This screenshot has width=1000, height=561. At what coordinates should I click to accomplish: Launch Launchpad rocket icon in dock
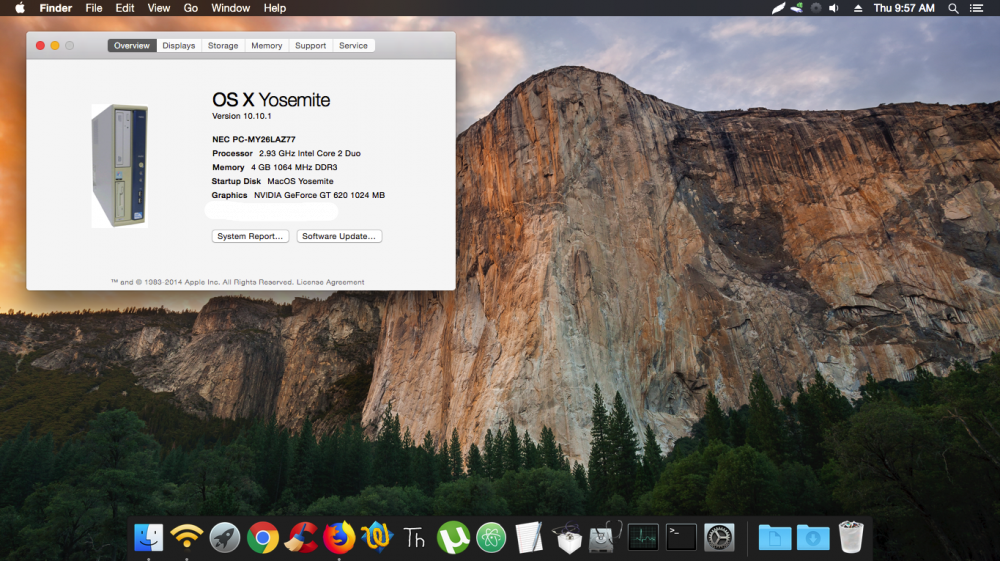pyautogui.click(x=224, y=537)
